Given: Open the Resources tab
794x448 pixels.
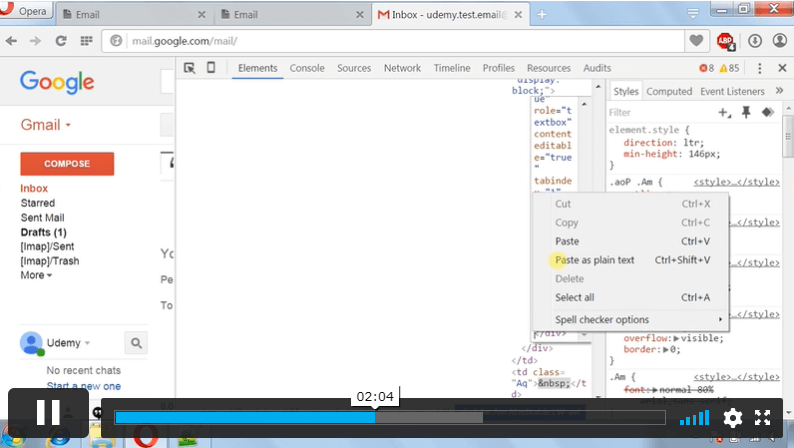Looking at the screenshot, I should click(x=548, y=68).
